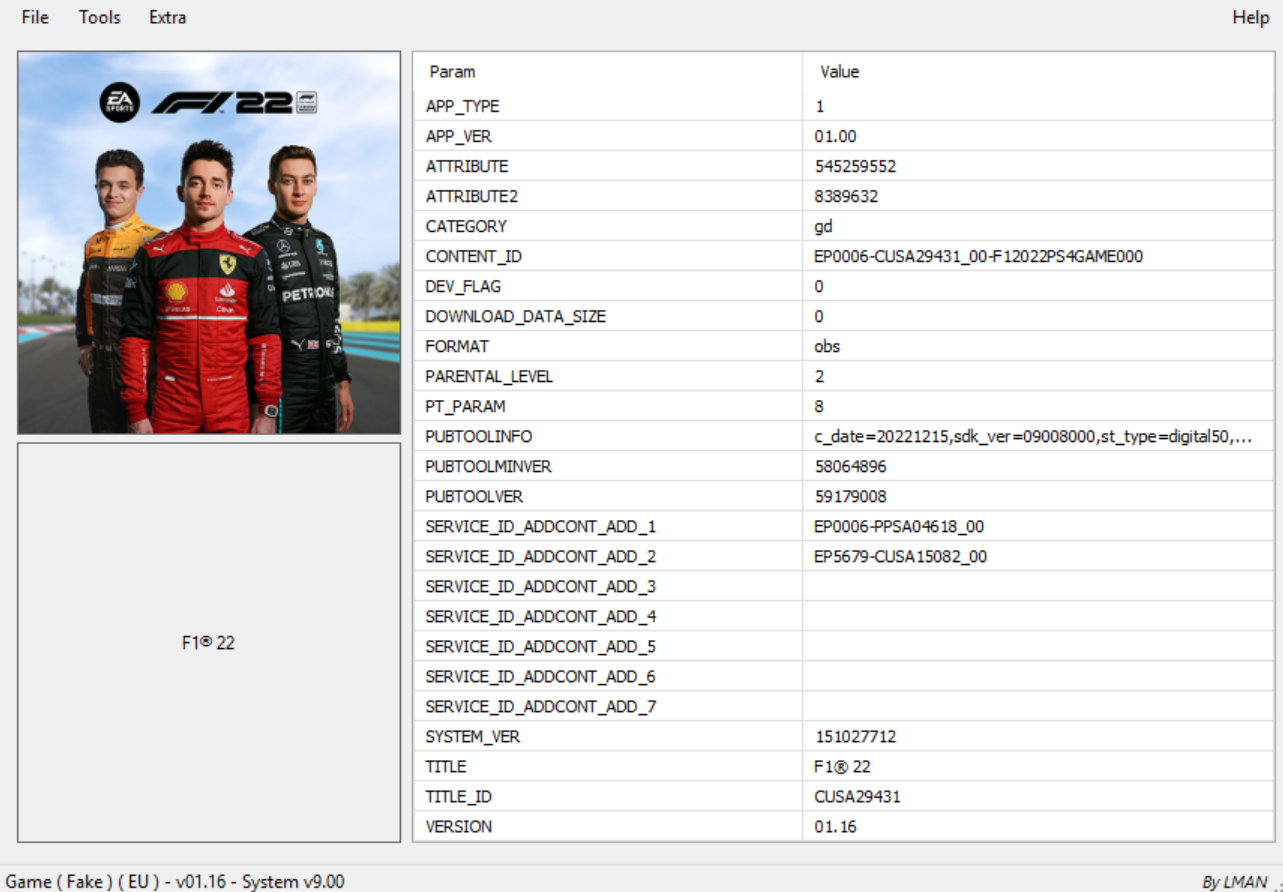Click the PARENTAL_LEVEL value 2
The image size is (1283, 892).
click(819, 376)
